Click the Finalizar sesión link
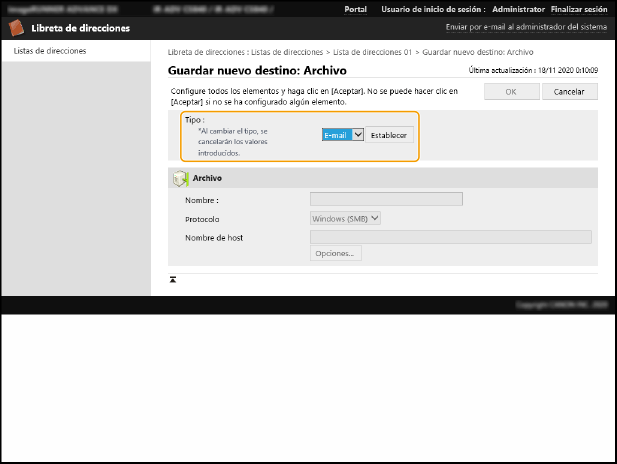Screen dimensions: 617x464 click(579, 9)
